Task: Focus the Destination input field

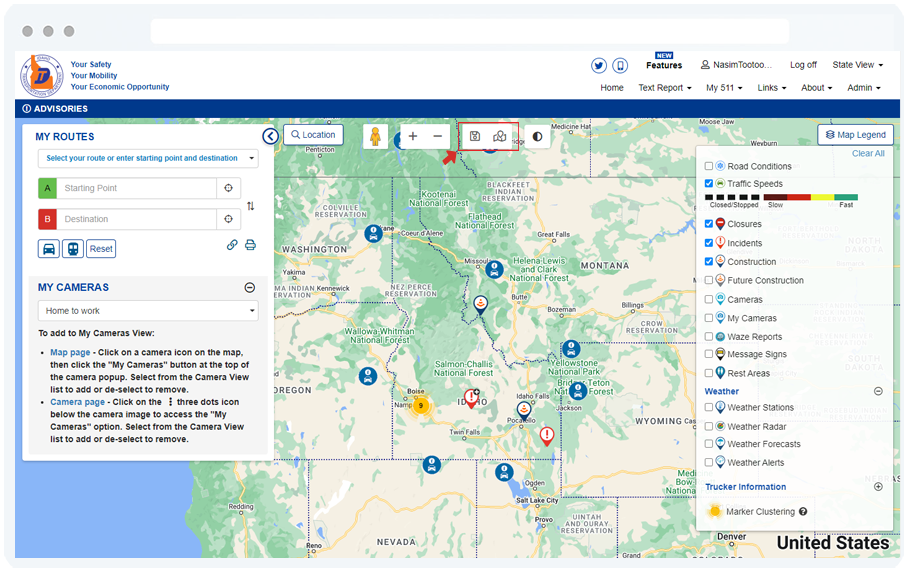Action: pos(137,219)
